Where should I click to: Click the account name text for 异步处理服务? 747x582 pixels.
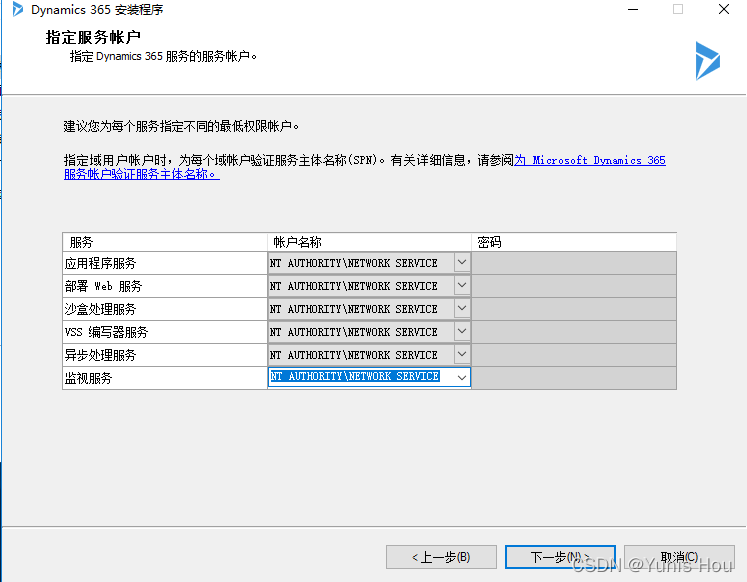(353, 354)
